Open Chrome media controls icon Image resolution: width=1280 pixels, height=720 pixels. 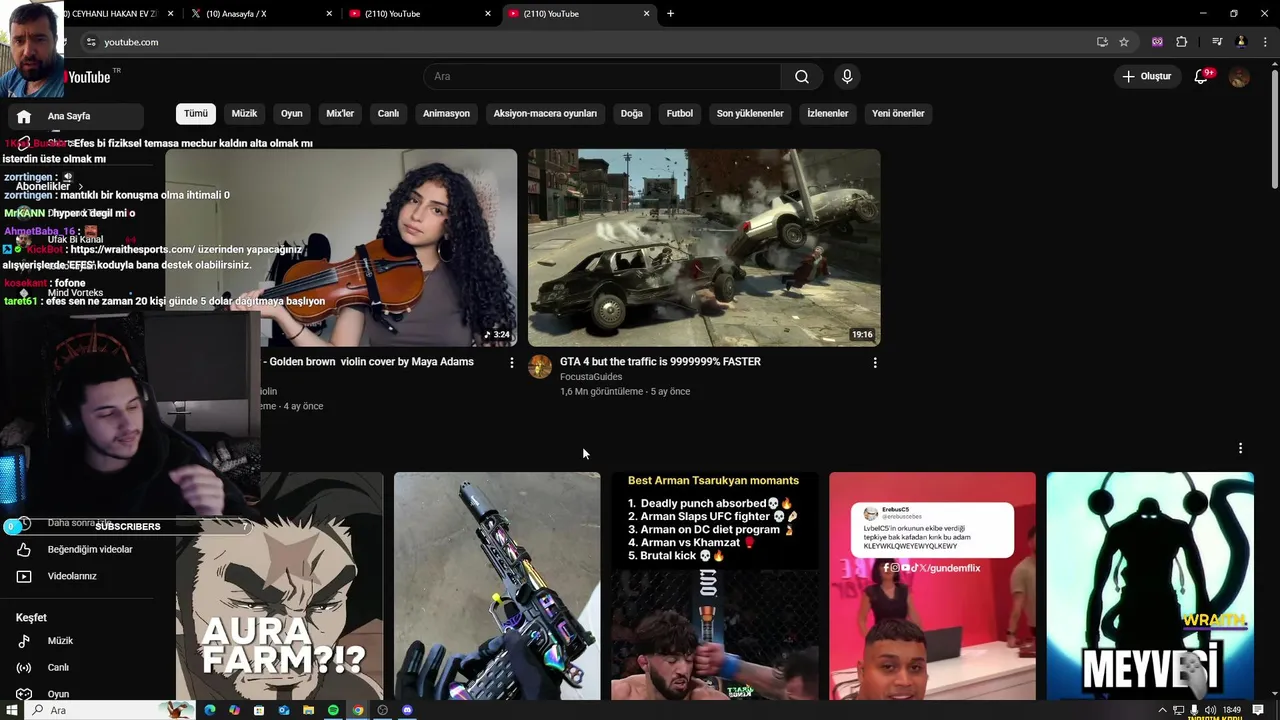pos(1217,42)
